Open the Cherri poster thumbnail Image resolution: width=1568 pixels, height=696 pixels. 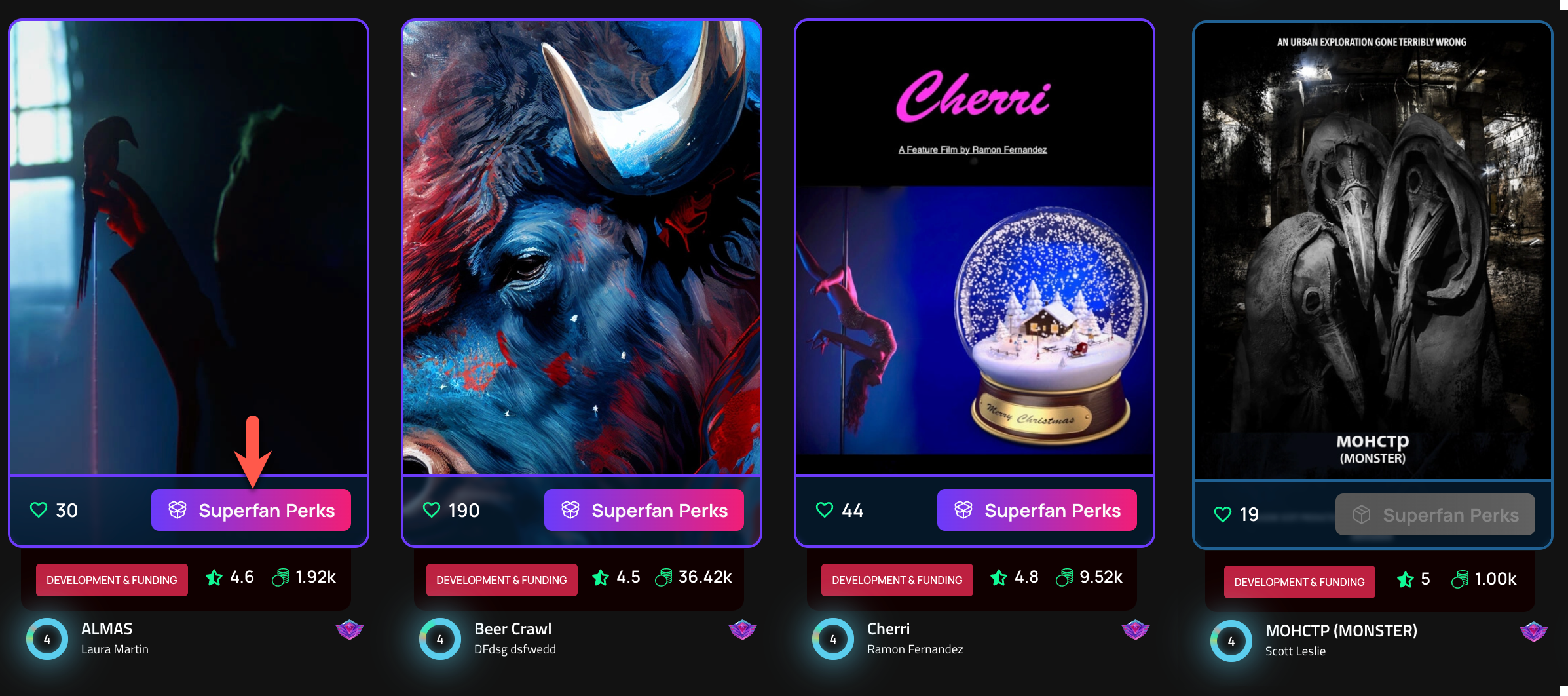(975, 248)
